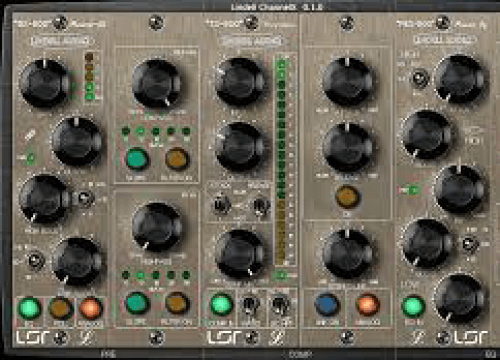500x360 pixels.
Task: Click the amber button in the upper filter panel
Action: pyautogui.click(x=177, y=159)
